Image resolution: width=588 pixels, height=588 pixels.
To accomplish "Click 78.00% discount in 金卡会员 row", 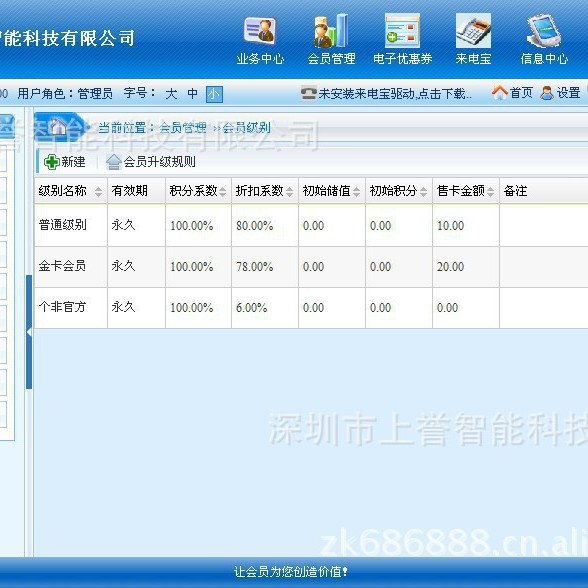I will point(255,266).
